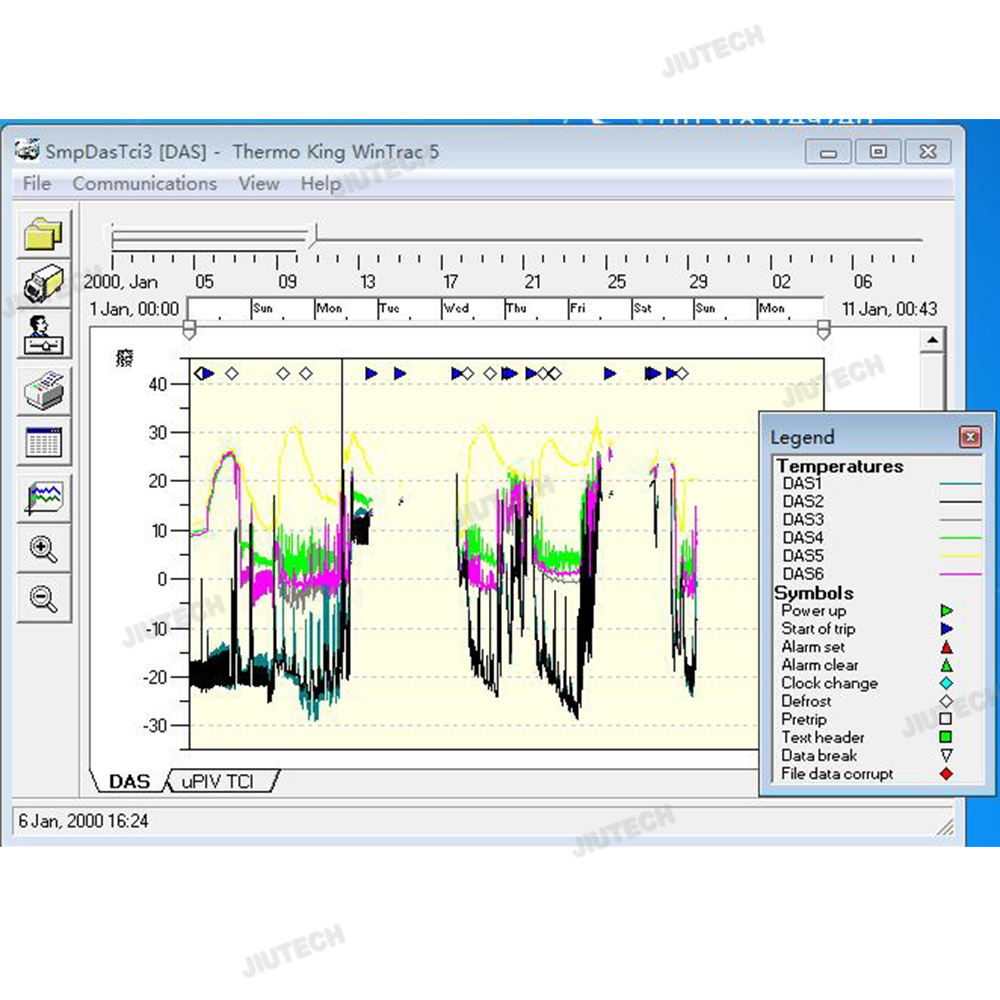Viewport: 1000px width, 1000px height.
Task: Click the left range handle below 1 Jan, 00:00
Action: [189, 330]
